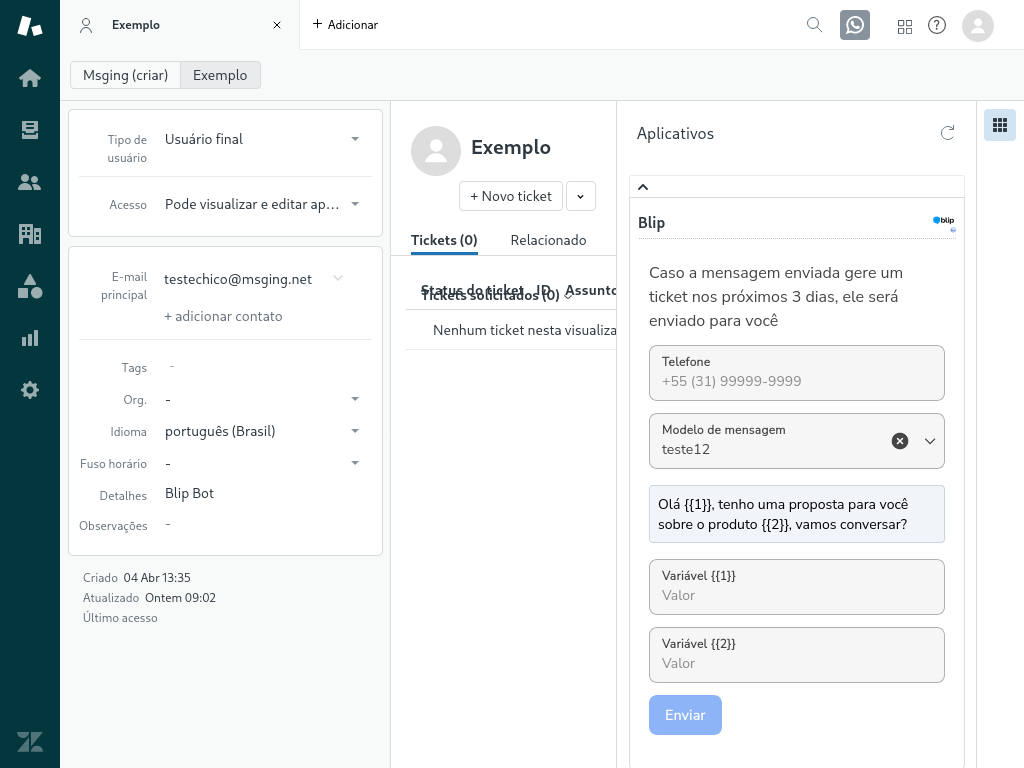Screen dimensions: 1024x768
Task: Open the Zendesk home dashboard icon
Action: [29, 77]
